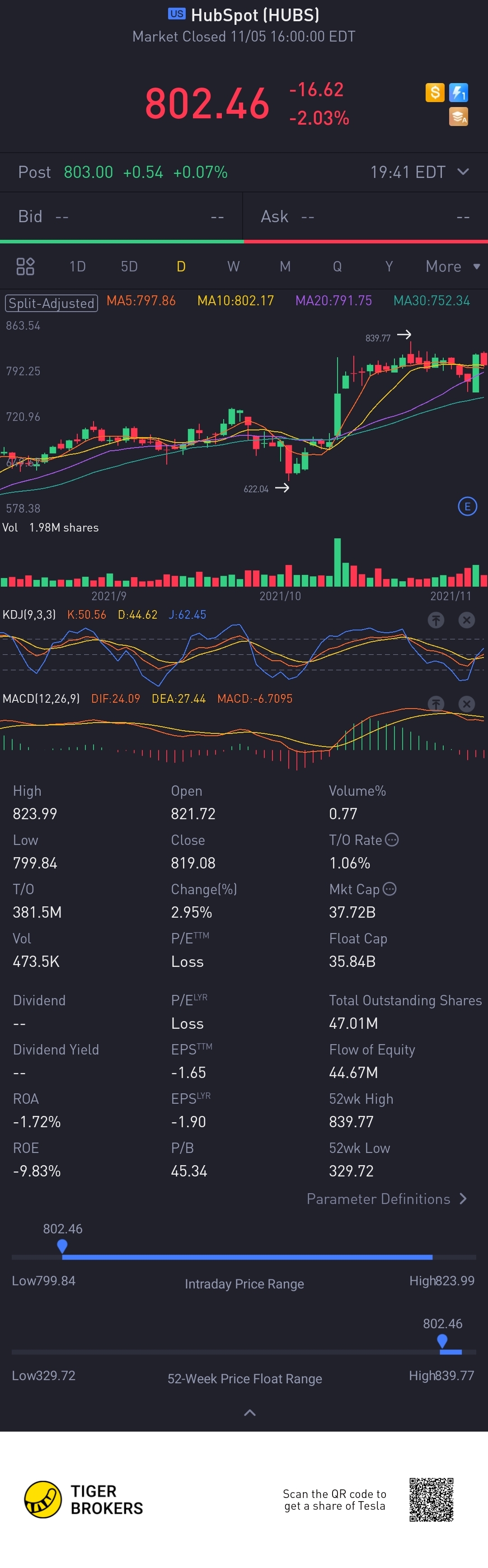Tap the Ask quote field
488x1568 pixels.
(x=366, y=217)
